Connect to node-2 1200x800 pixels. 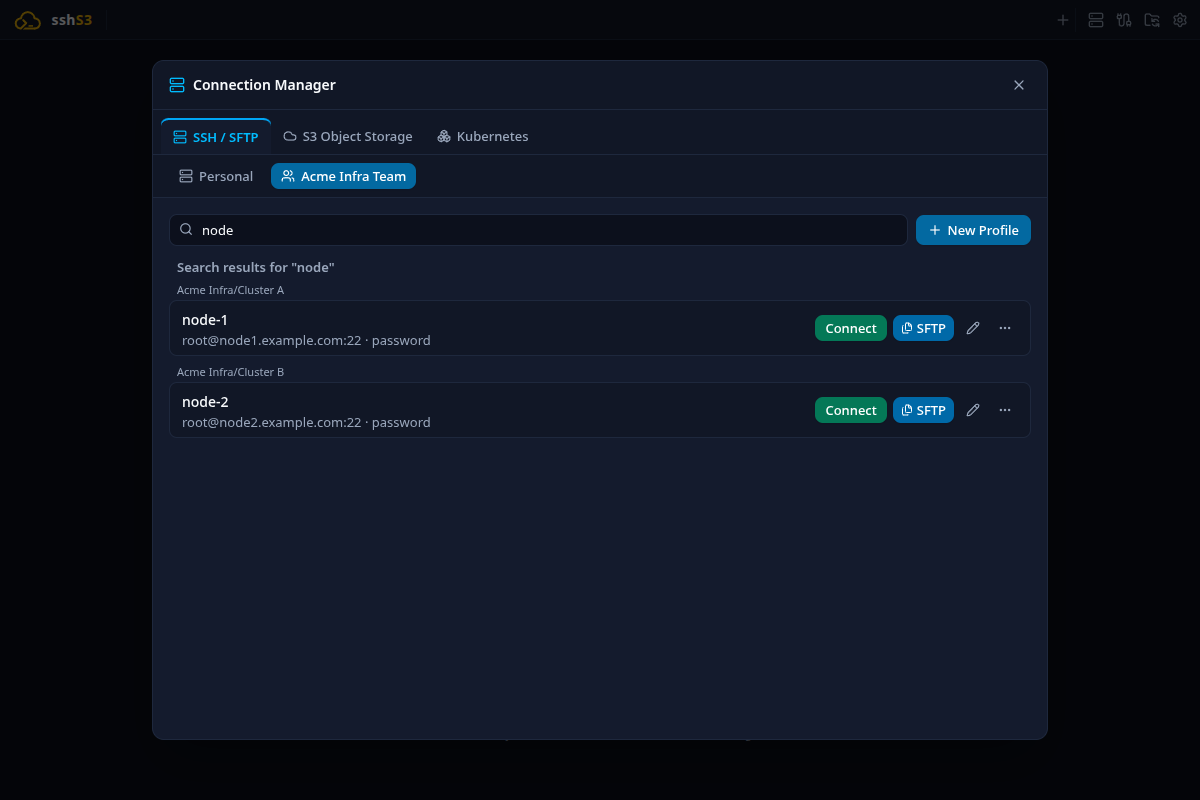pyautogui.click(x=851, y=410)
